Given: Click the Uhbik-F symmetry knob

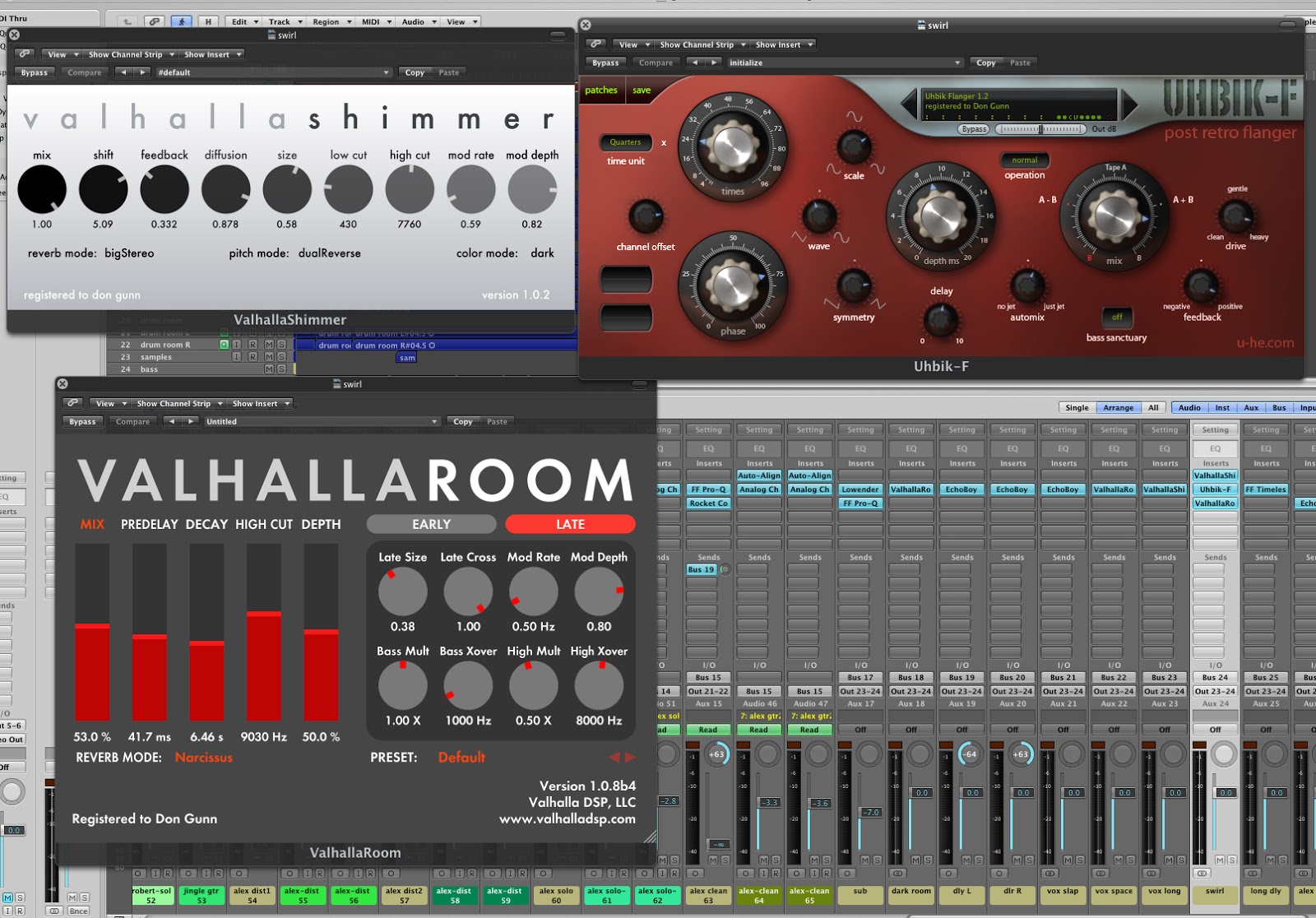Looking at the screenshot, I should [x=853, y=286].
